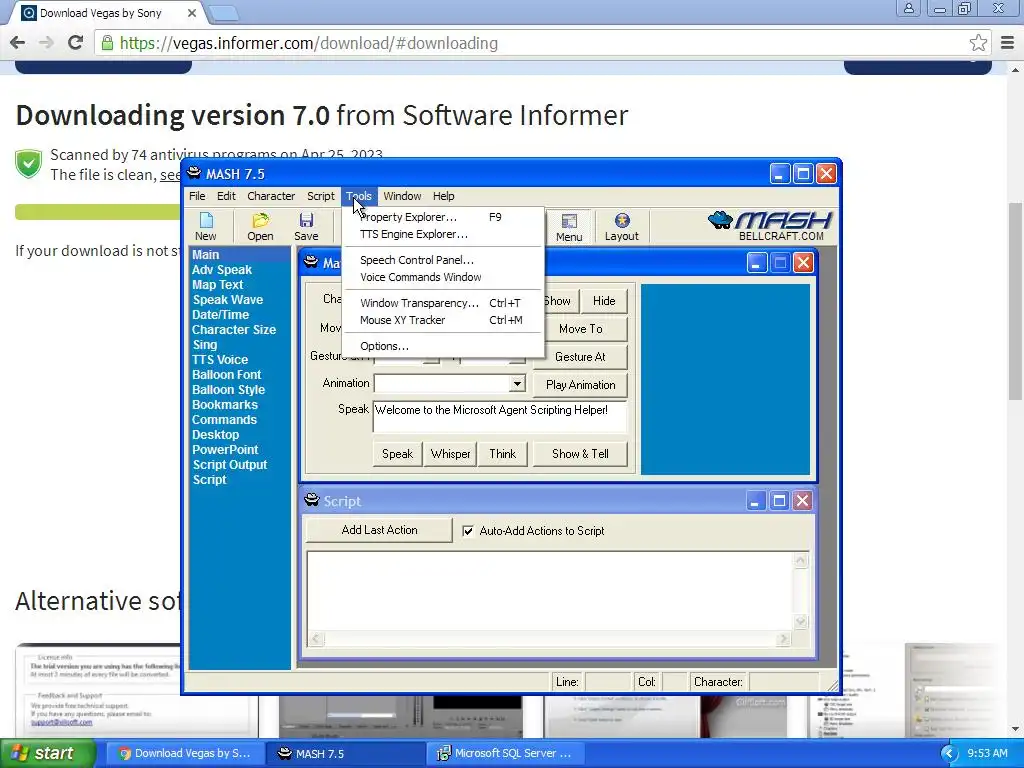Click the Script window title icon
Viewport: 1024px width, 768px height.
point(312,500)
